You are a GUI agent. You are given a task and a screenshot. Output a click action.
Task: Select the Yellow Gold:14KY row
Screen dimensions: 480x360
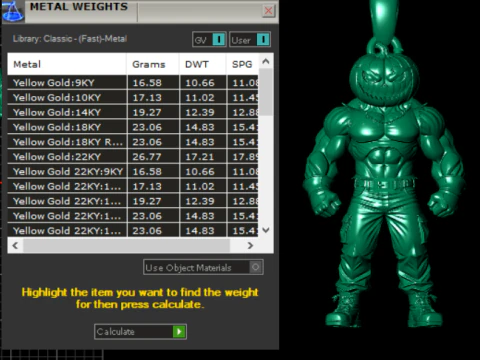(133, 112)
